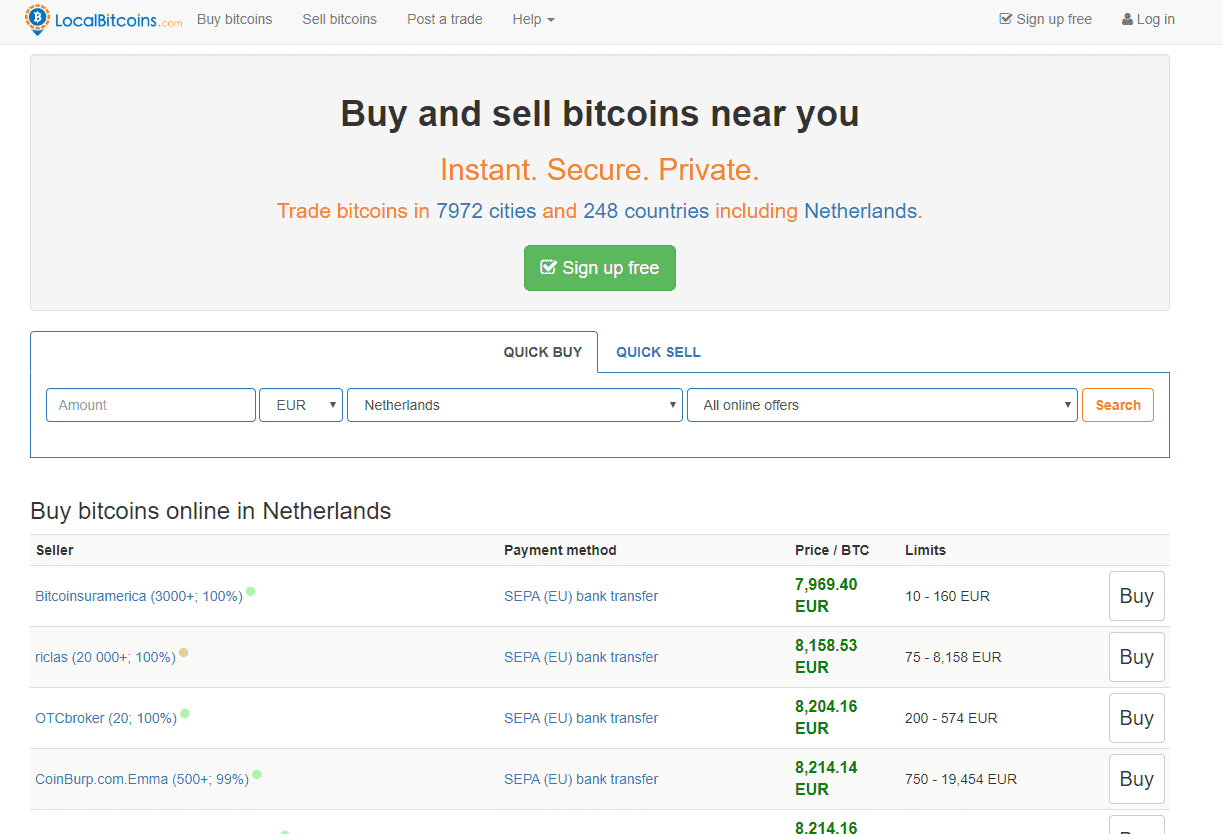Click SEPA bank transfer in riclas row
The height and width of the screenshot is (834, 1223).
point(581,657)
